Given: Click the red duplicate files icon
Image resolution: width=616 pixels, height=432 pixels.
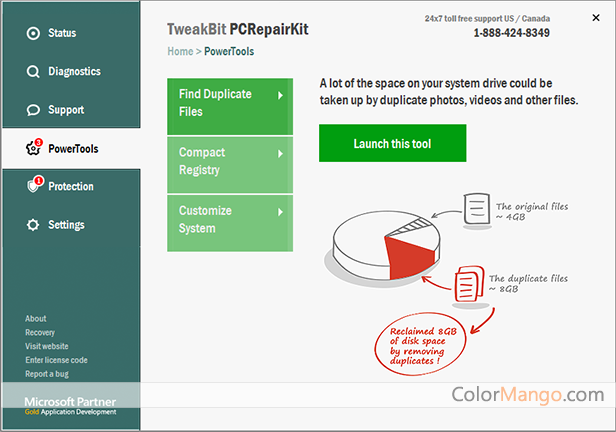Looking at the screenshot, I should click(469, 284).
